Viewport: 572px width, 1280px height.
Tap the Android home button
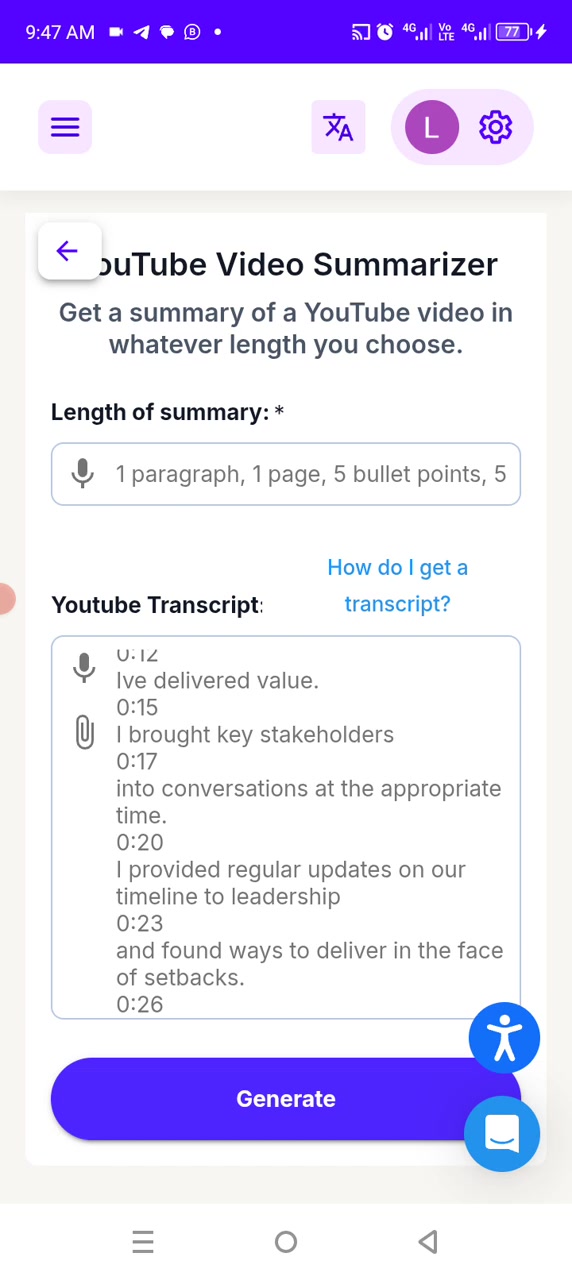286,1242
